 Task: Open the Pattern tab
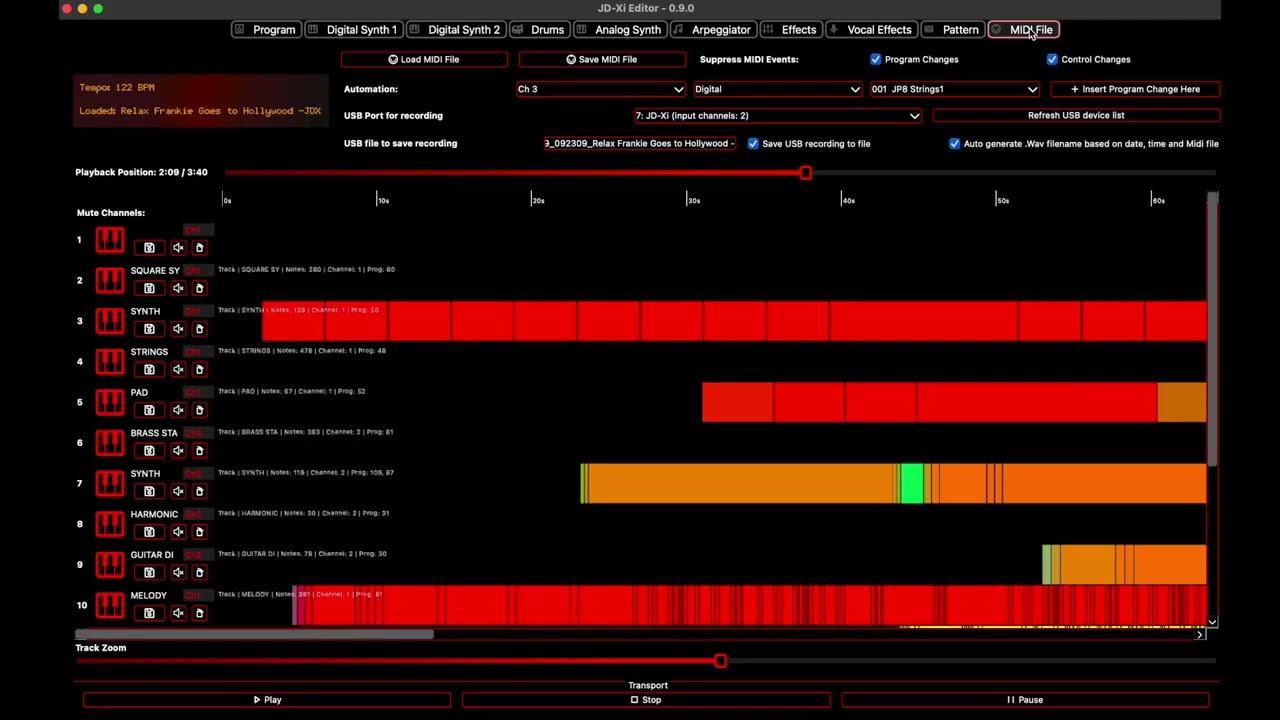pyautogui.click(x=952, y=30)
